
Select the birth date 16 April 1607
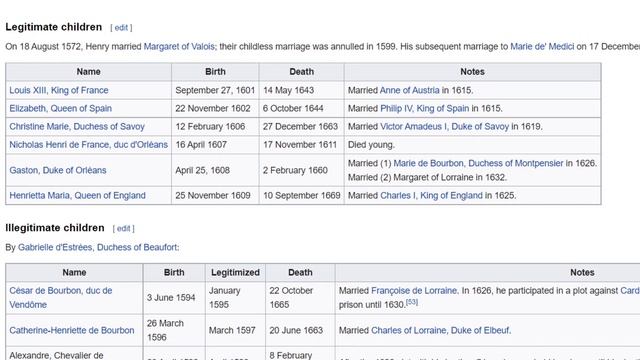coord(201,145)
